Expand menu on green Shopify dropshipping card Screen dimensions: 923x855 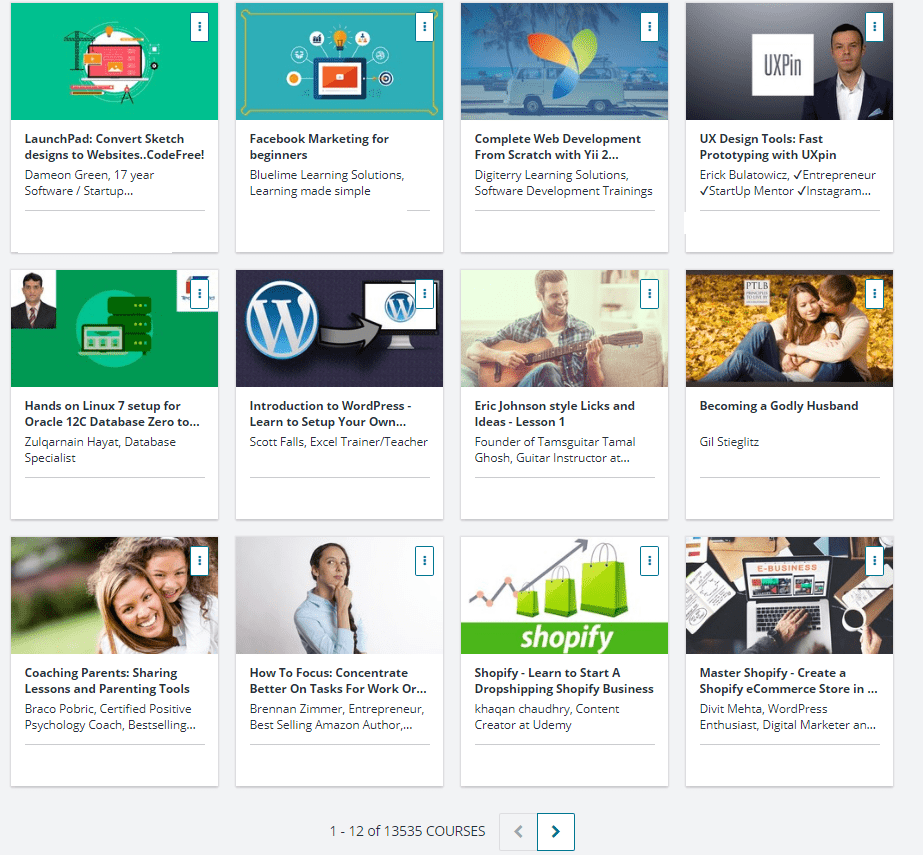(x=649, y=561)
